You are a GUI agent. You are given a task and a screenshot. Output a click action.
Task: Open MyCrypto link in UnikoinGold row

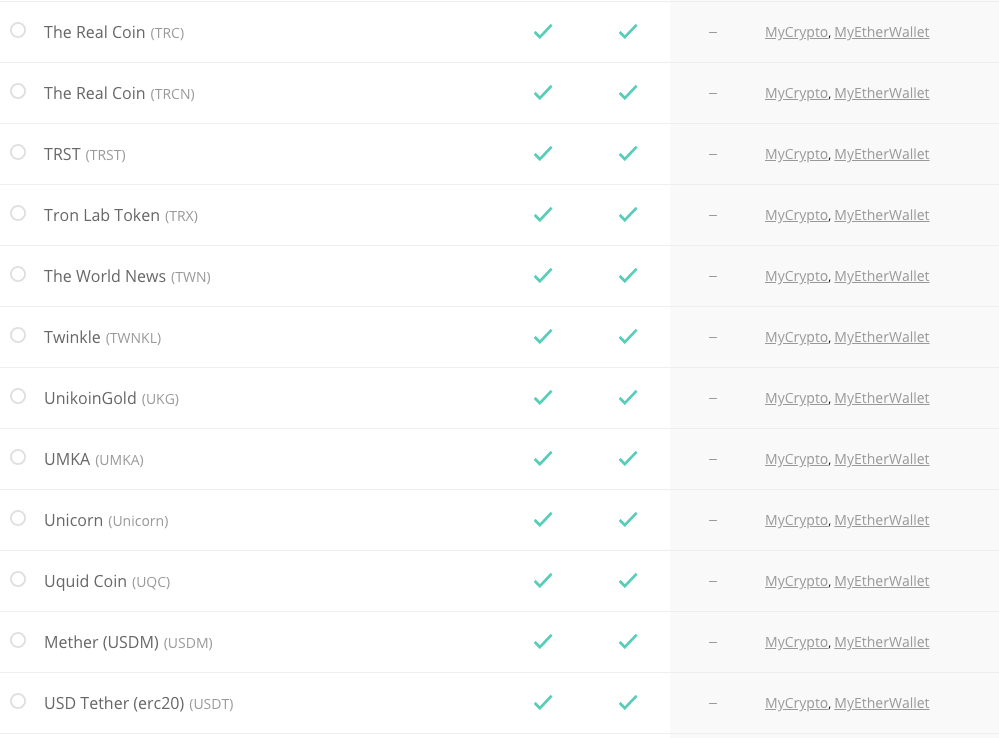[x=796, y=398]
